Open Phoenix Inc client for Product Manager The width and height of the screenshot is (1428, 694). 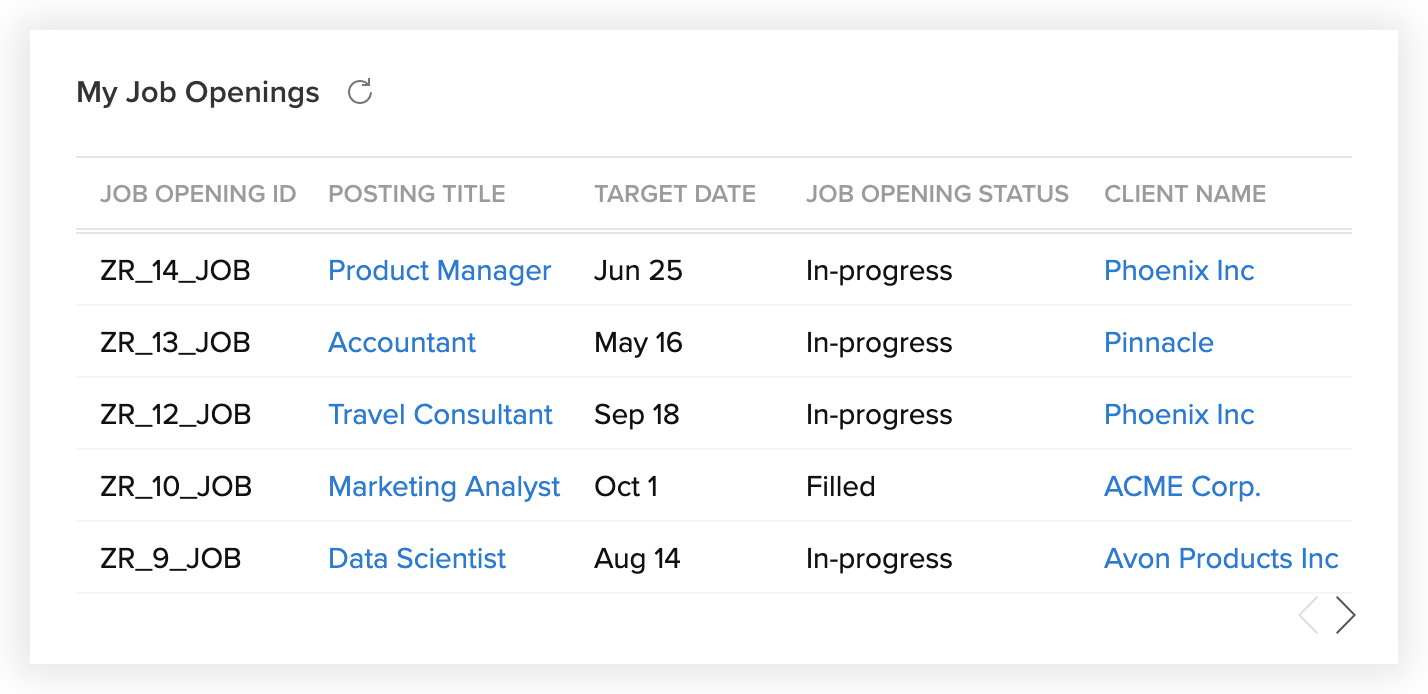(x=1179, y=271)
